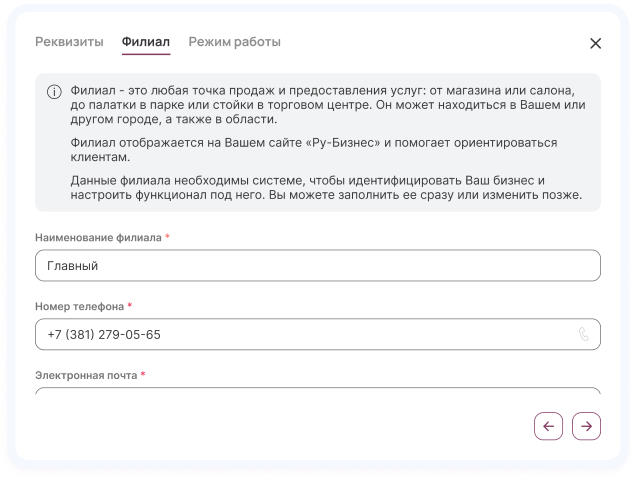
Task: Select the Филиал tab
Action: (145, 42)
